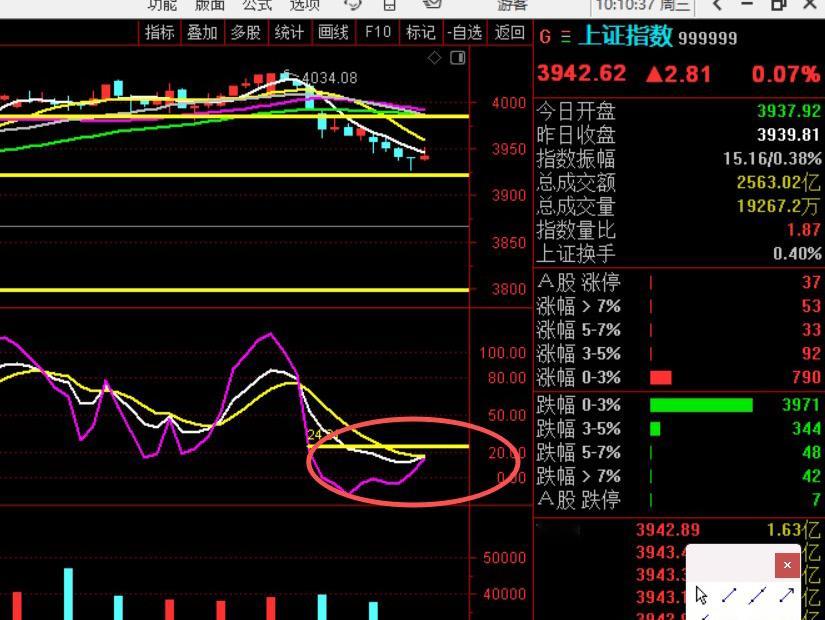The width and height of the screenshot is (825, 620).
Task: Click the 昨日收盘 value 3939.81
Action: [789, 135]
